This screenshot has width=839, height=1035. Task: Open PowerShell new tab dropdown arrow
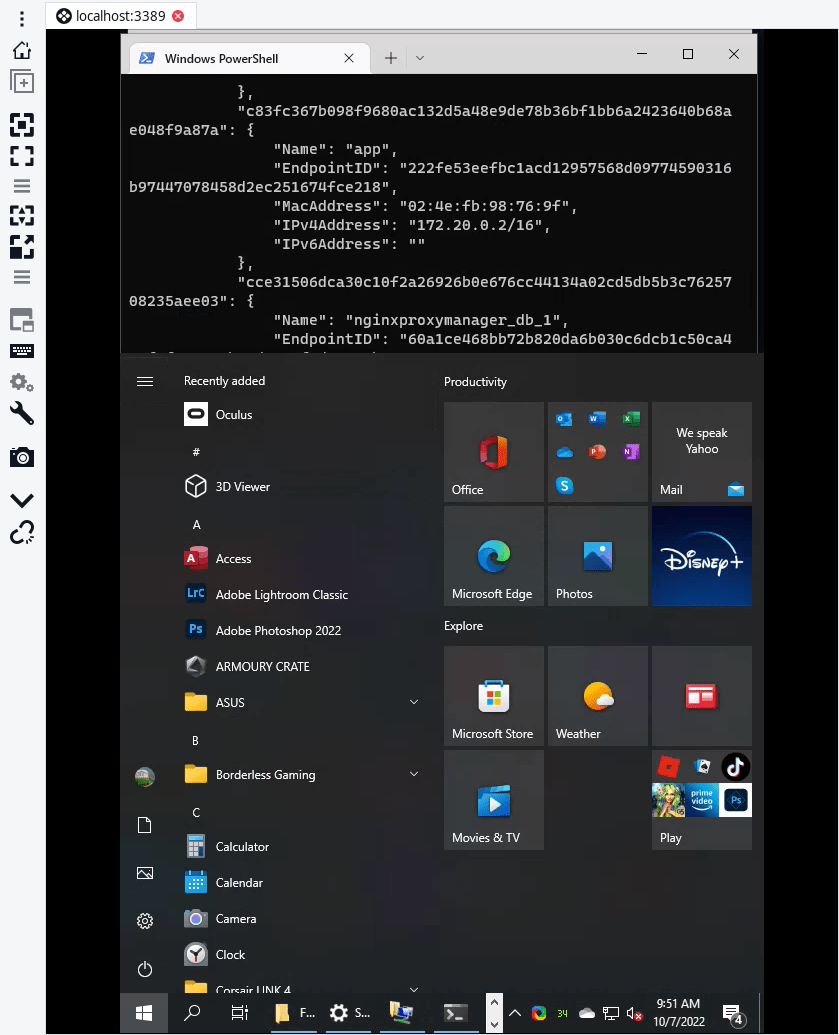coord(420,58)
